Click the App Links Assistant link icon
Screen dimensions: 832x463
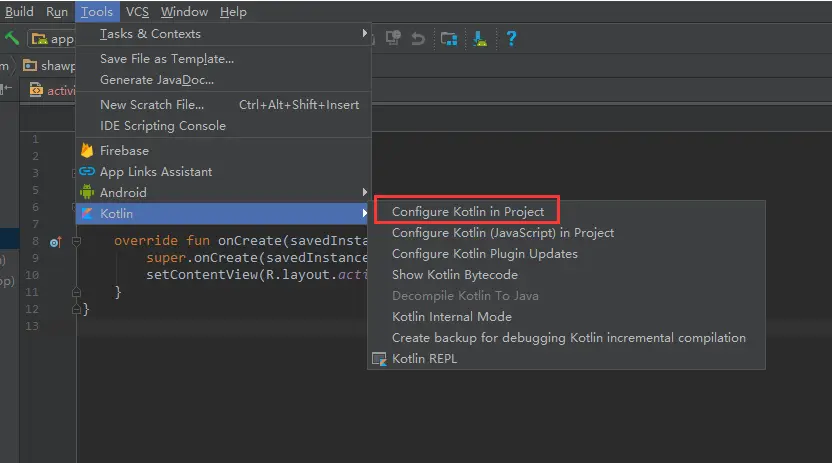86,171
